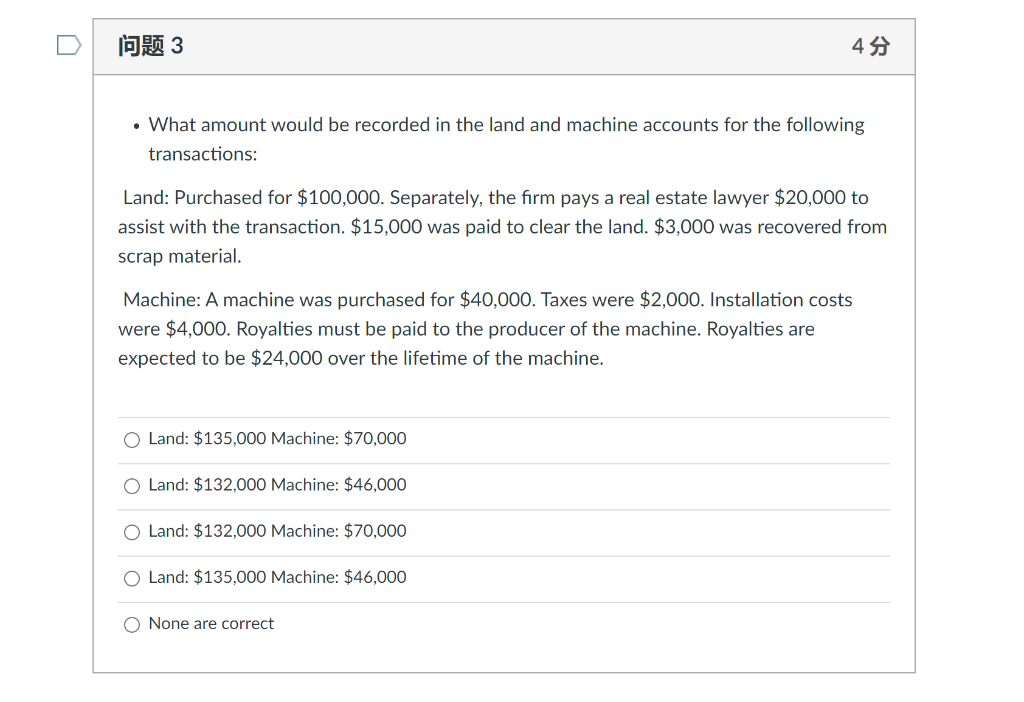Pick the None are correct option
This screenshot has width=1024, height=702.
point(132,625)
